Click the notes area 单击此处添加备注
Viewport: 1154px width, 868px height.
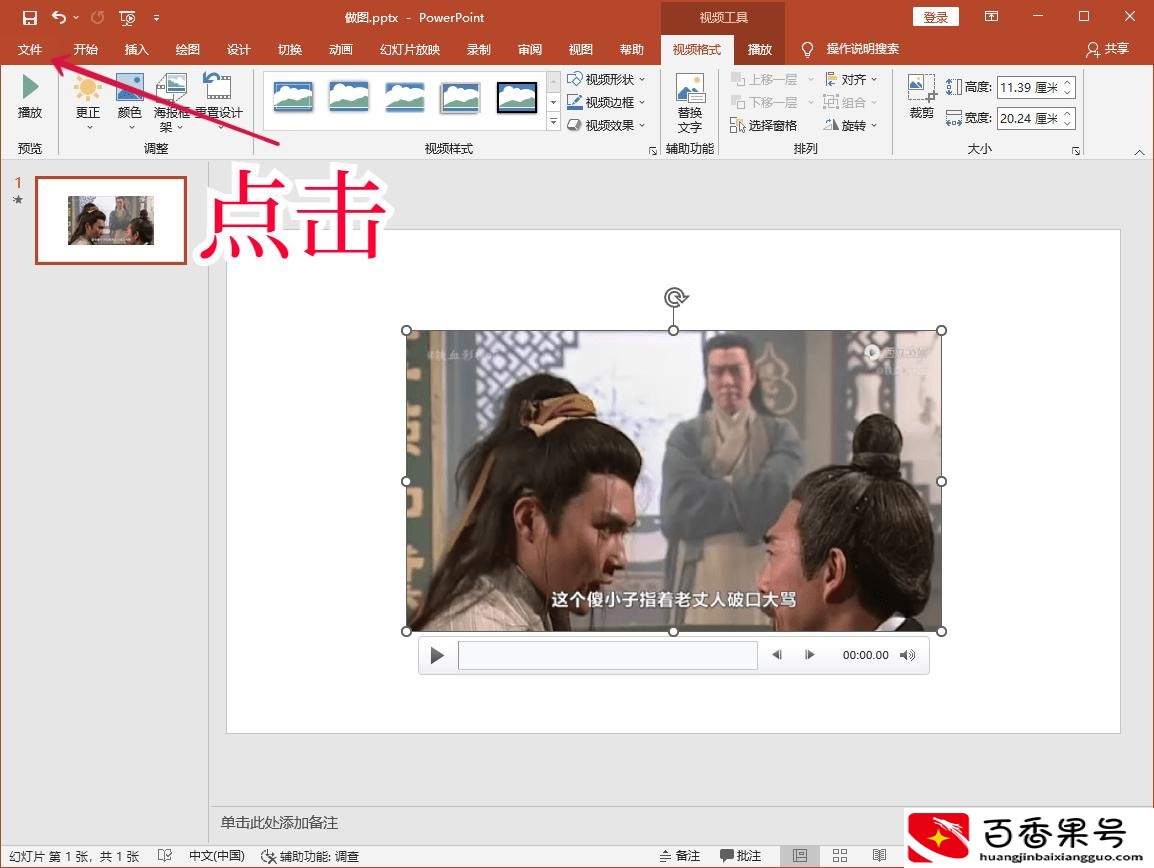point(279,822)
